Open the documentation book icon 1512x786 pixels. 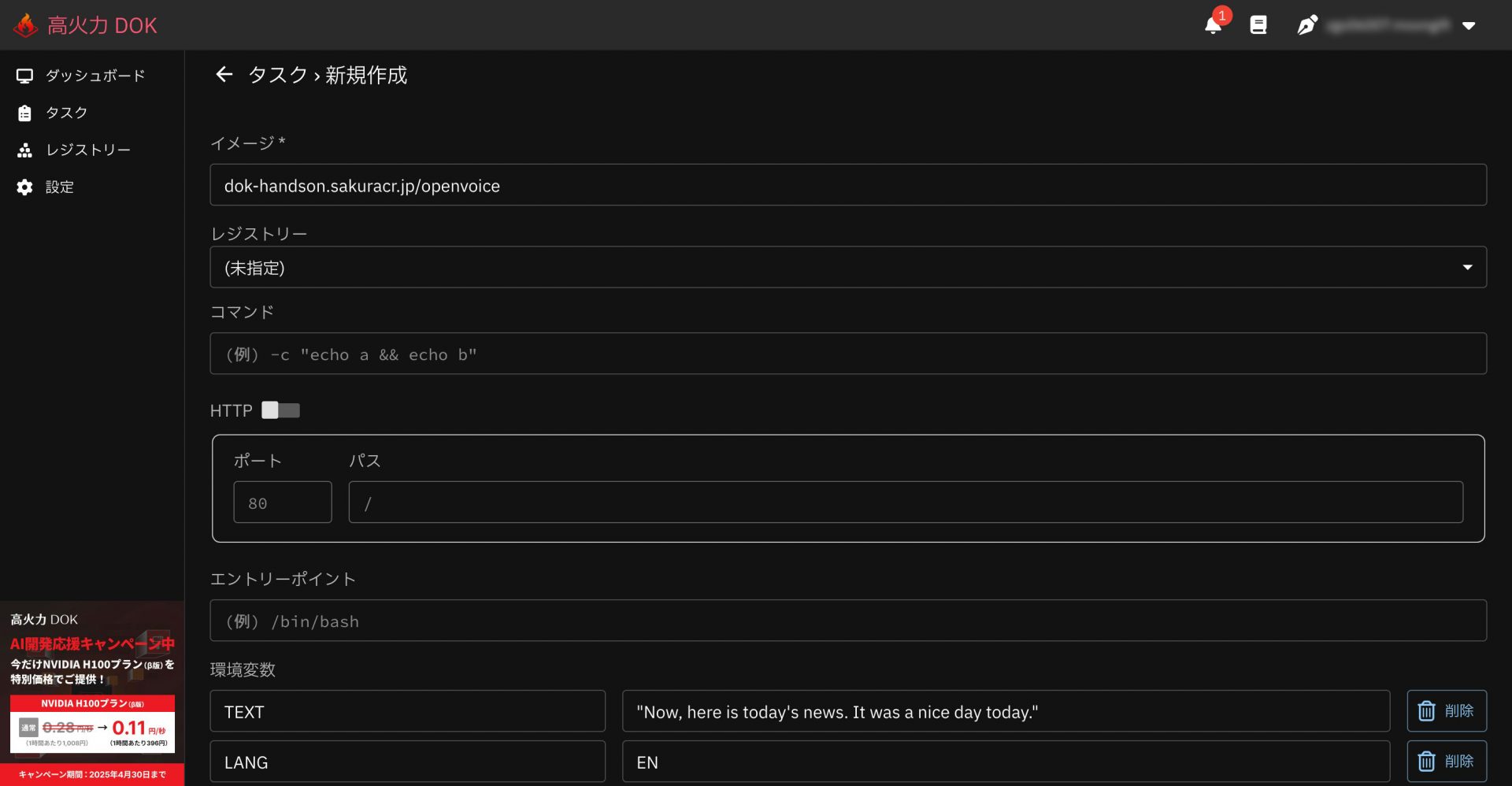point(1258,25)
